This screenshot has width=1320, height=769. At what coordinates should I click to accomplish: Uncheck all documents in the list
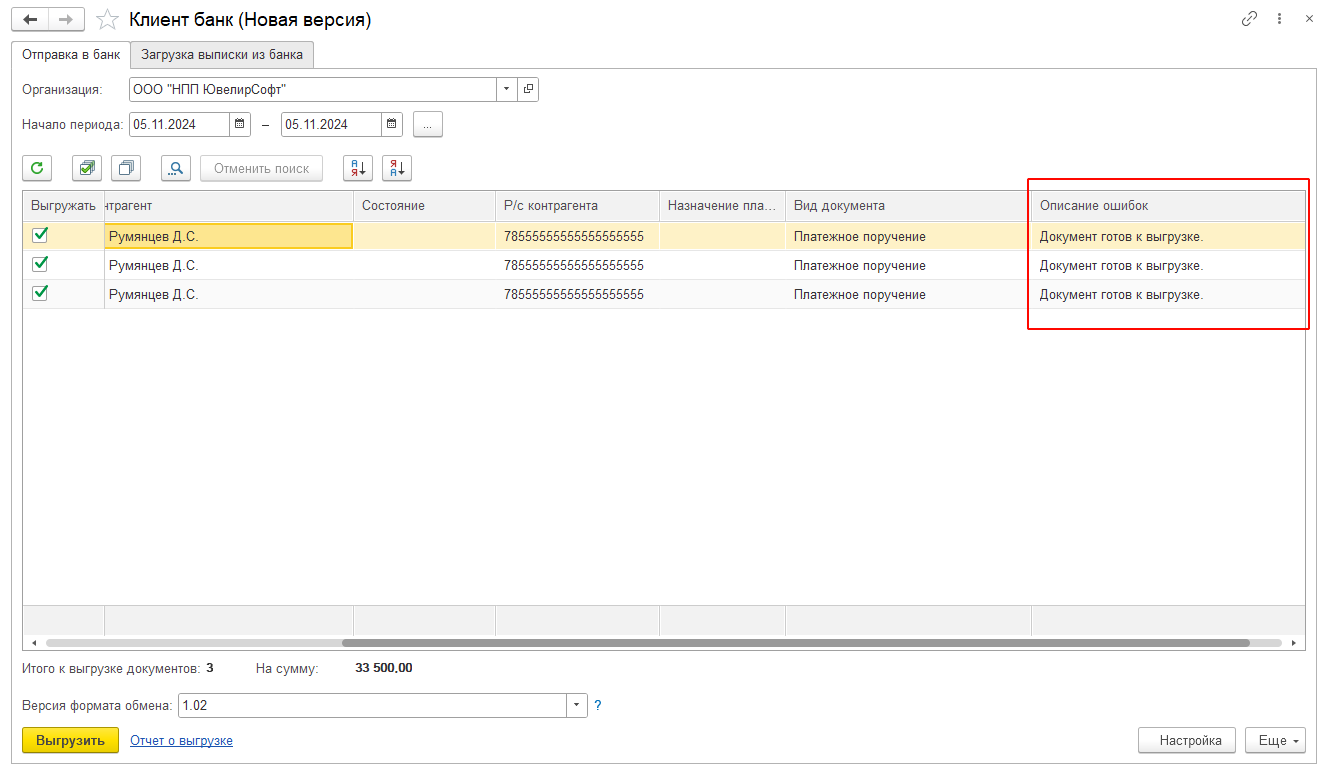click(126, 168)
